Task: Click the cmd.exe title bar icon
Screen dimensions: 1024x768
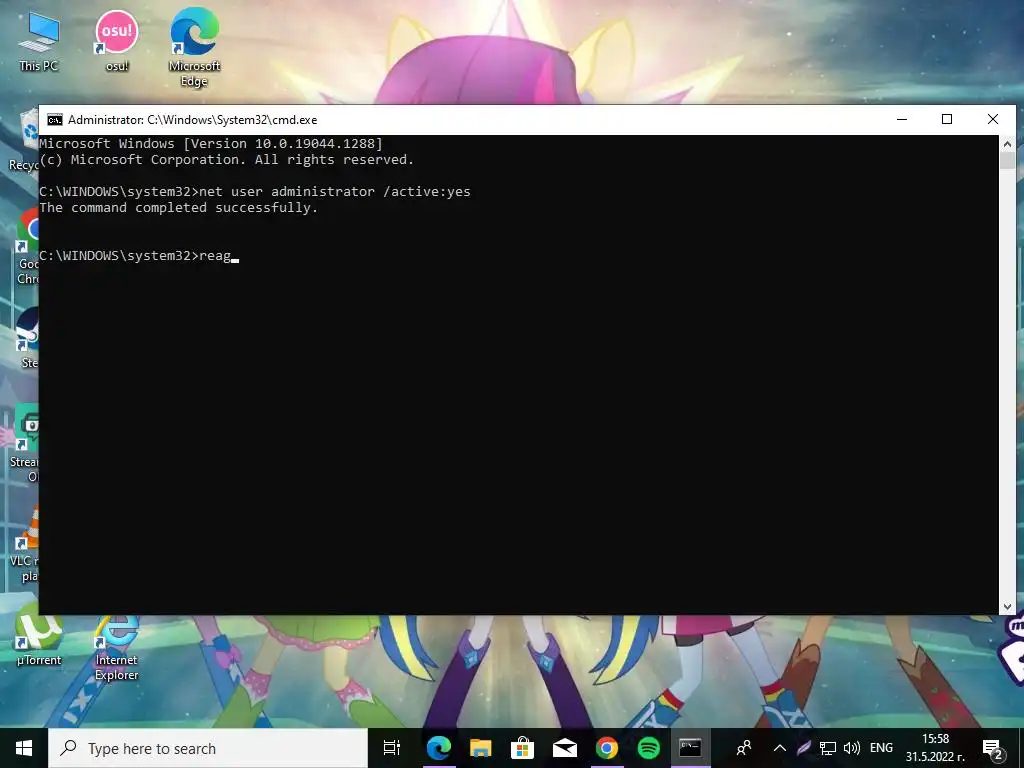Action: [55, 120]
